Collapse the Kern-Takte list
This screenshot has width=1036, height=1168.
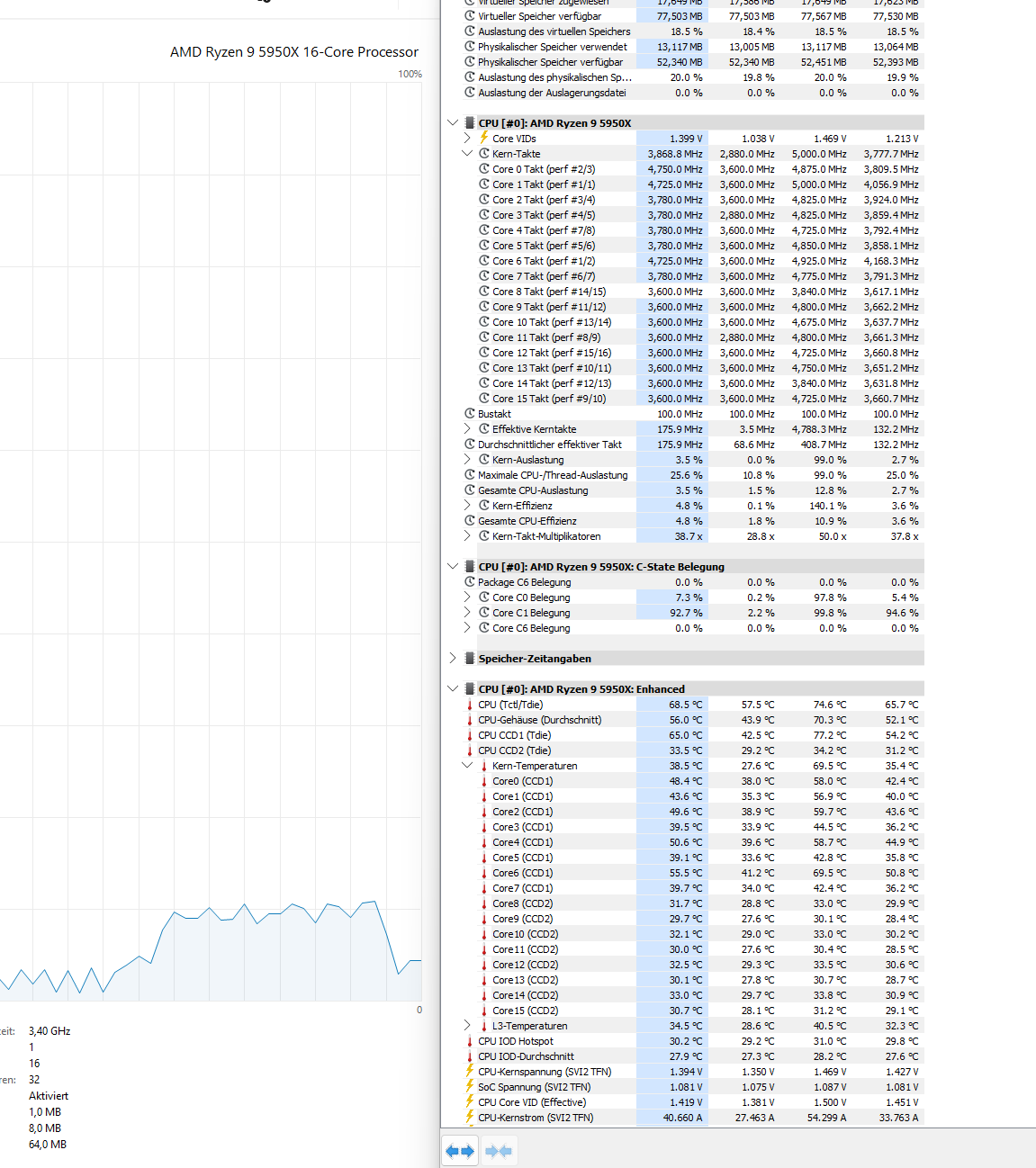[466, 154]
